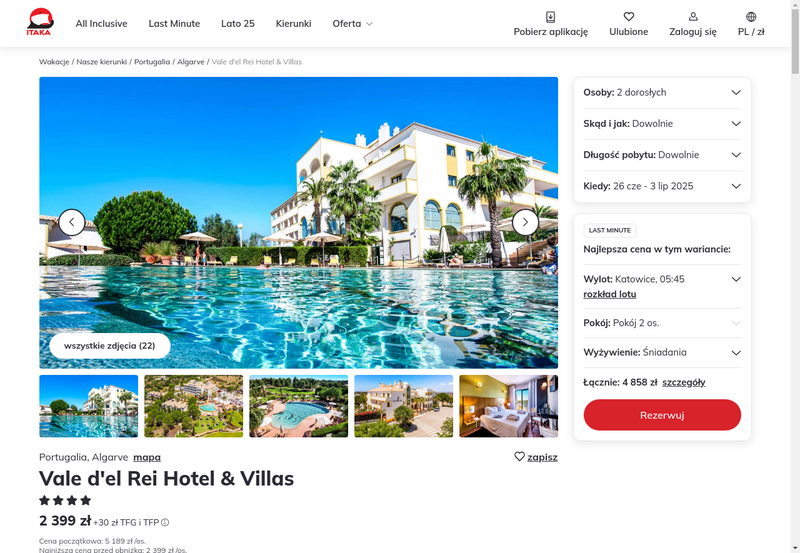The width and height of the screenshot is (800, 553).
Task: Select the hotel bedroom thumbnail
Action: point(509,406)
